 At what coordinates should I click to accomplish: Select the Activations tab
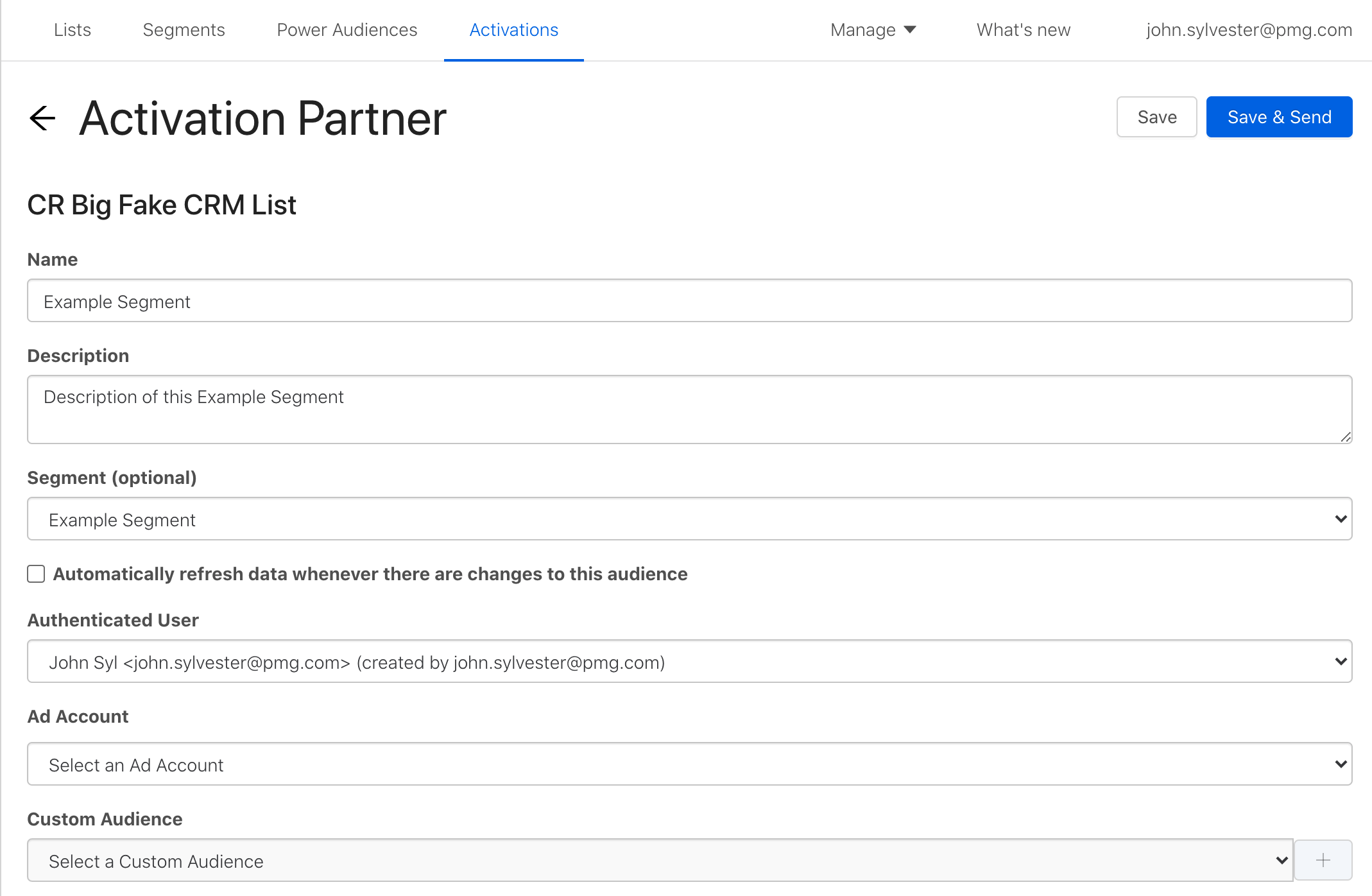click(x=513, y=30)
